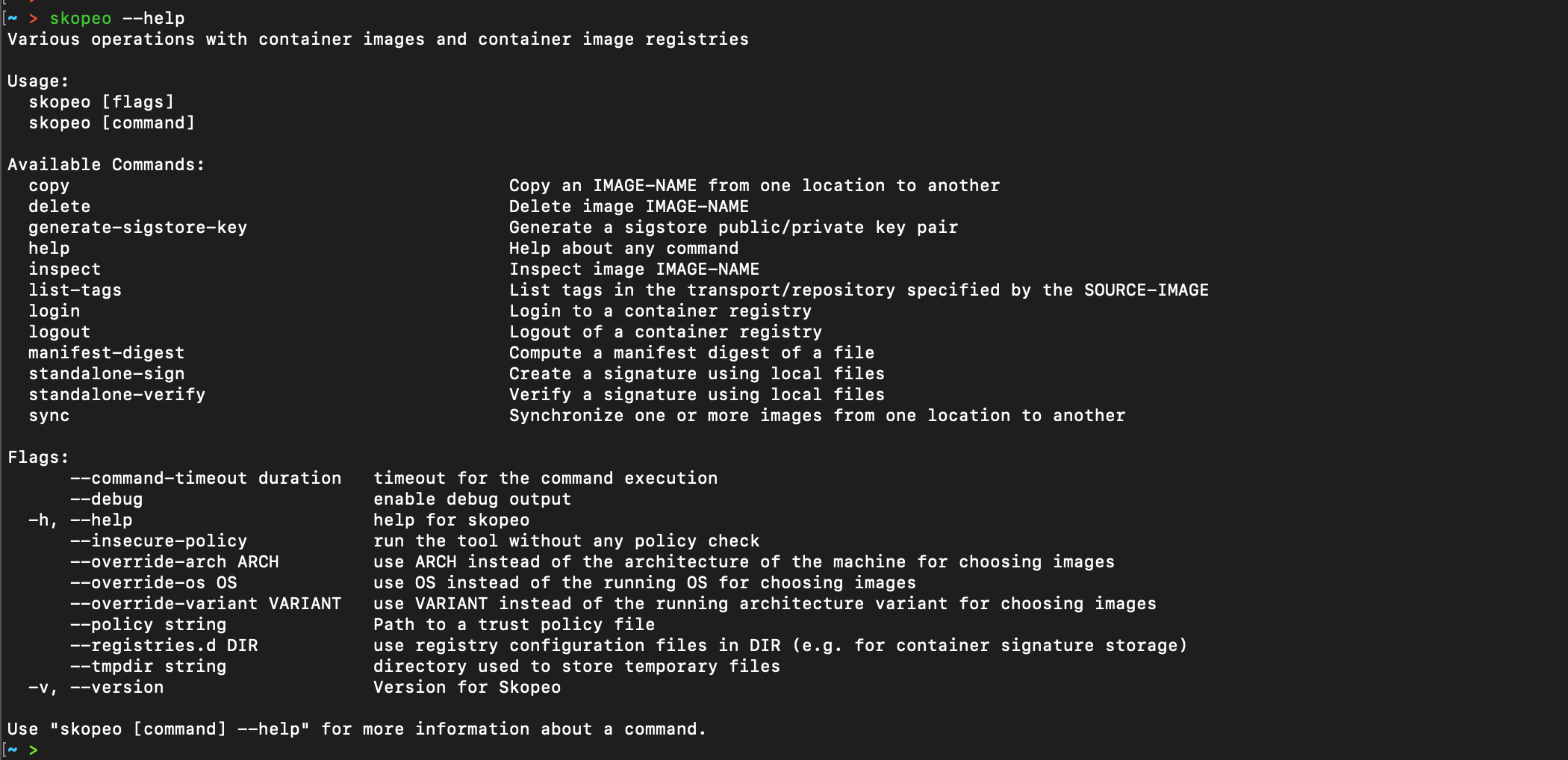Click the '--registries.d DIR' flag

click(x=164, y=646)
